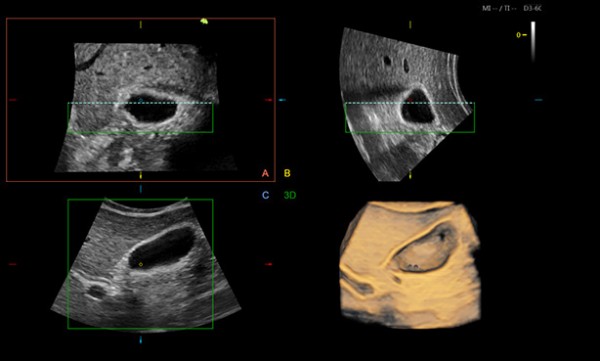The height and width of the screenshot is (361, 600).
Task: Click the red center point in plane B
Action: pyautogui.click(x=410, y=100)
